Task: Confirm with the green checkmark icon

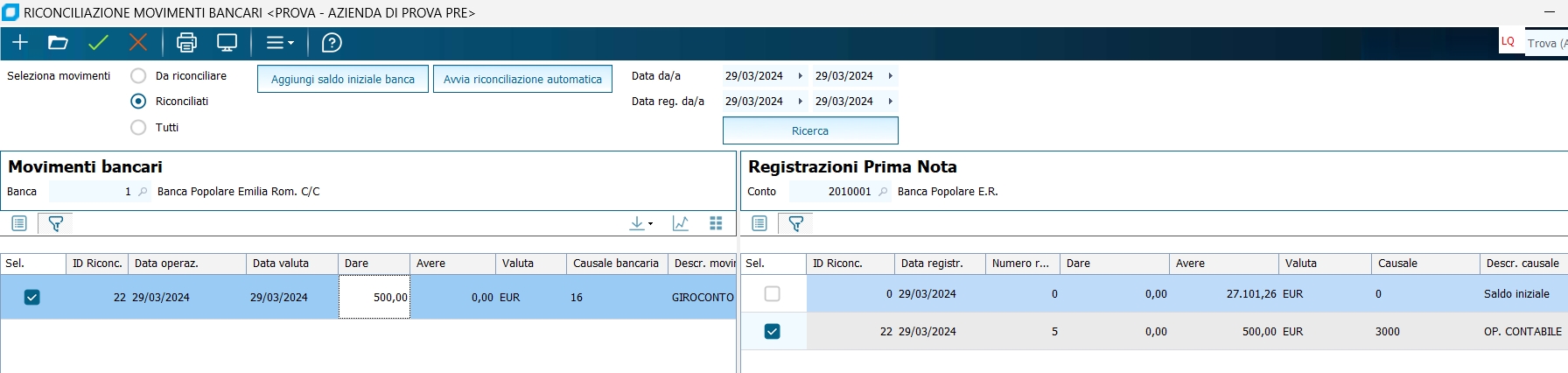Action: pyautogui.click(x=99, y=43)
